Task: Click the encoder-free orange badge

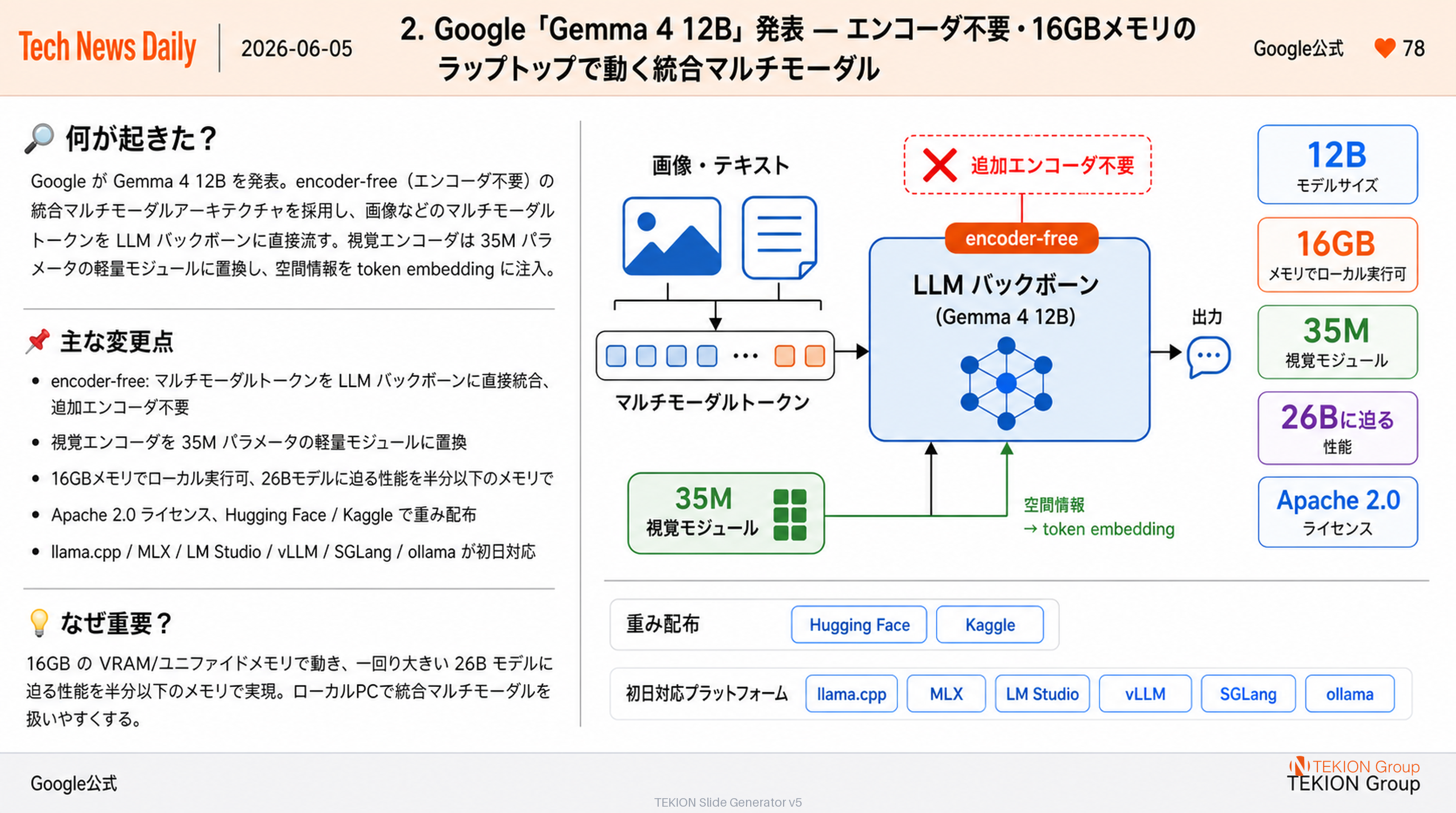Action: [1021, 238]
